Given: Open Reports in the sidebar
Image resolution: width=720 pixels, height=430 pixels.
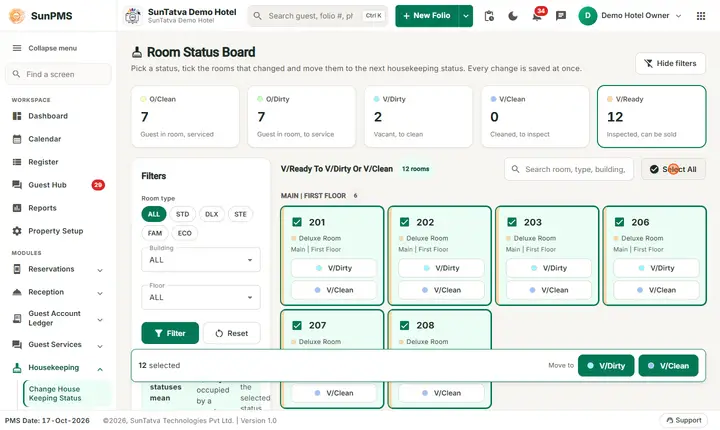Looking at the screenshot, I should point(56,208).
